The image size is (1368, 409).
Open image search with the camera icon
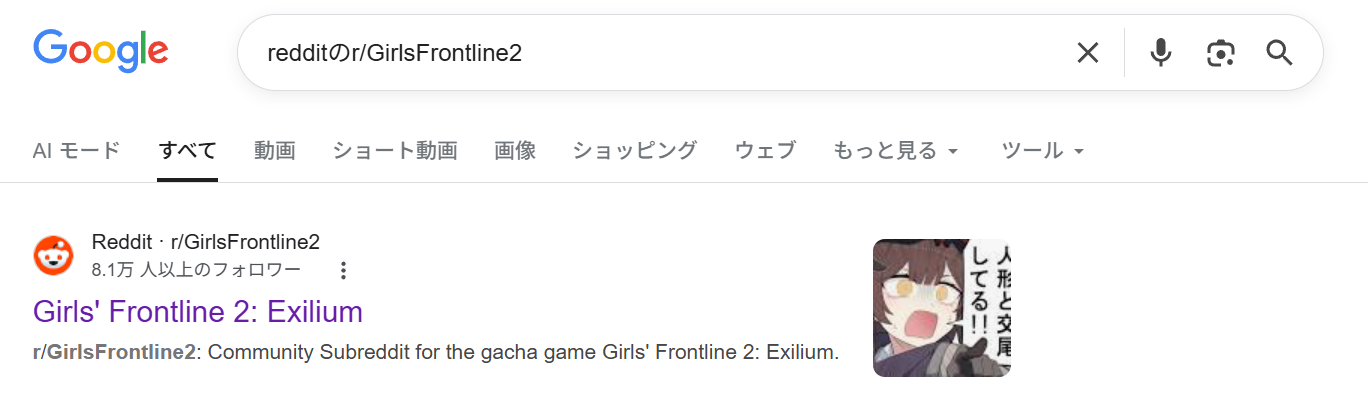pos(1220,53)
